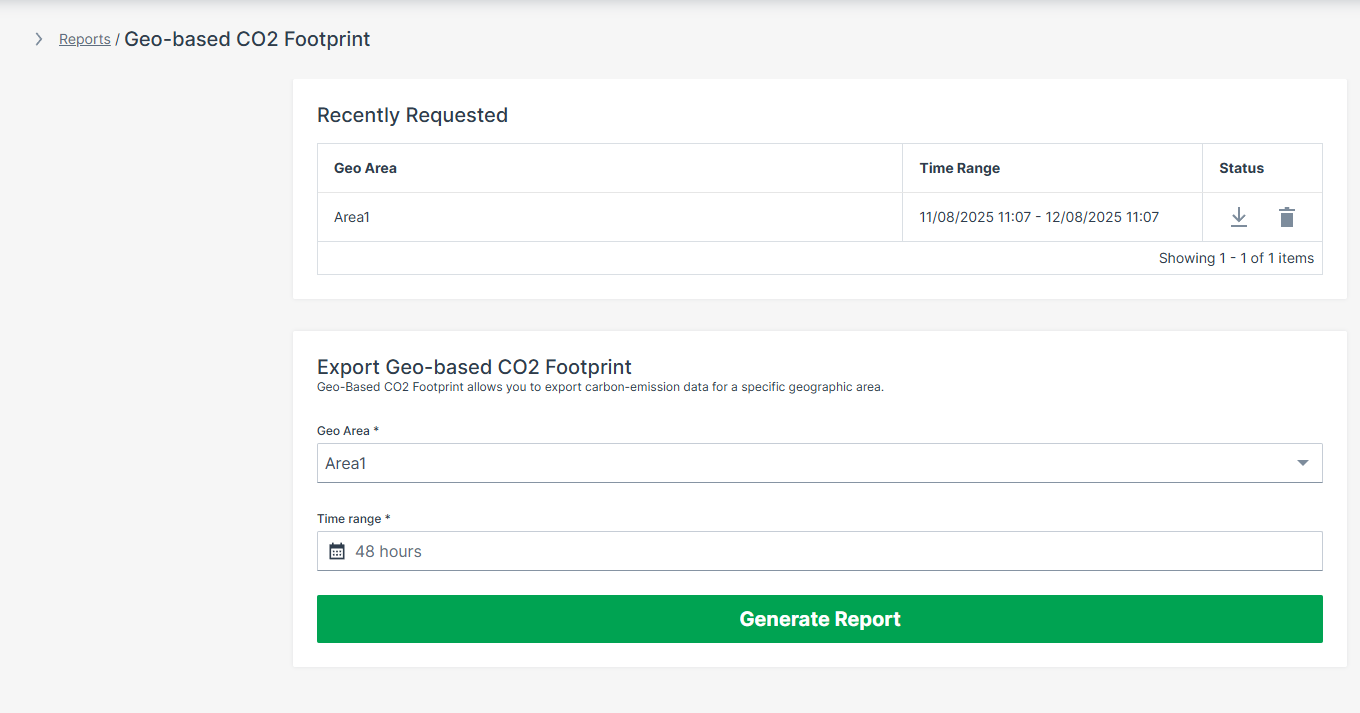The height and width of the screenshot is (713, 1360).
Task: Click the Geo-based CO2 Footprint breadcrumb title
Action: pos(247,39)
